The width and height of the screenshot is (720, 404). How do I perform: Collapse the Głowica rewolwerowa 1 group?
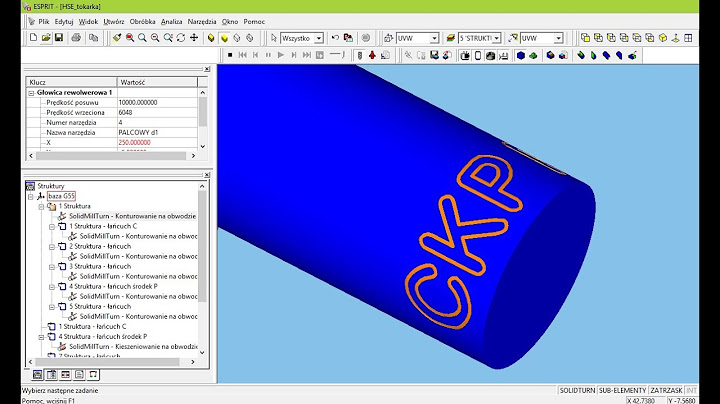tap(31, 93)
